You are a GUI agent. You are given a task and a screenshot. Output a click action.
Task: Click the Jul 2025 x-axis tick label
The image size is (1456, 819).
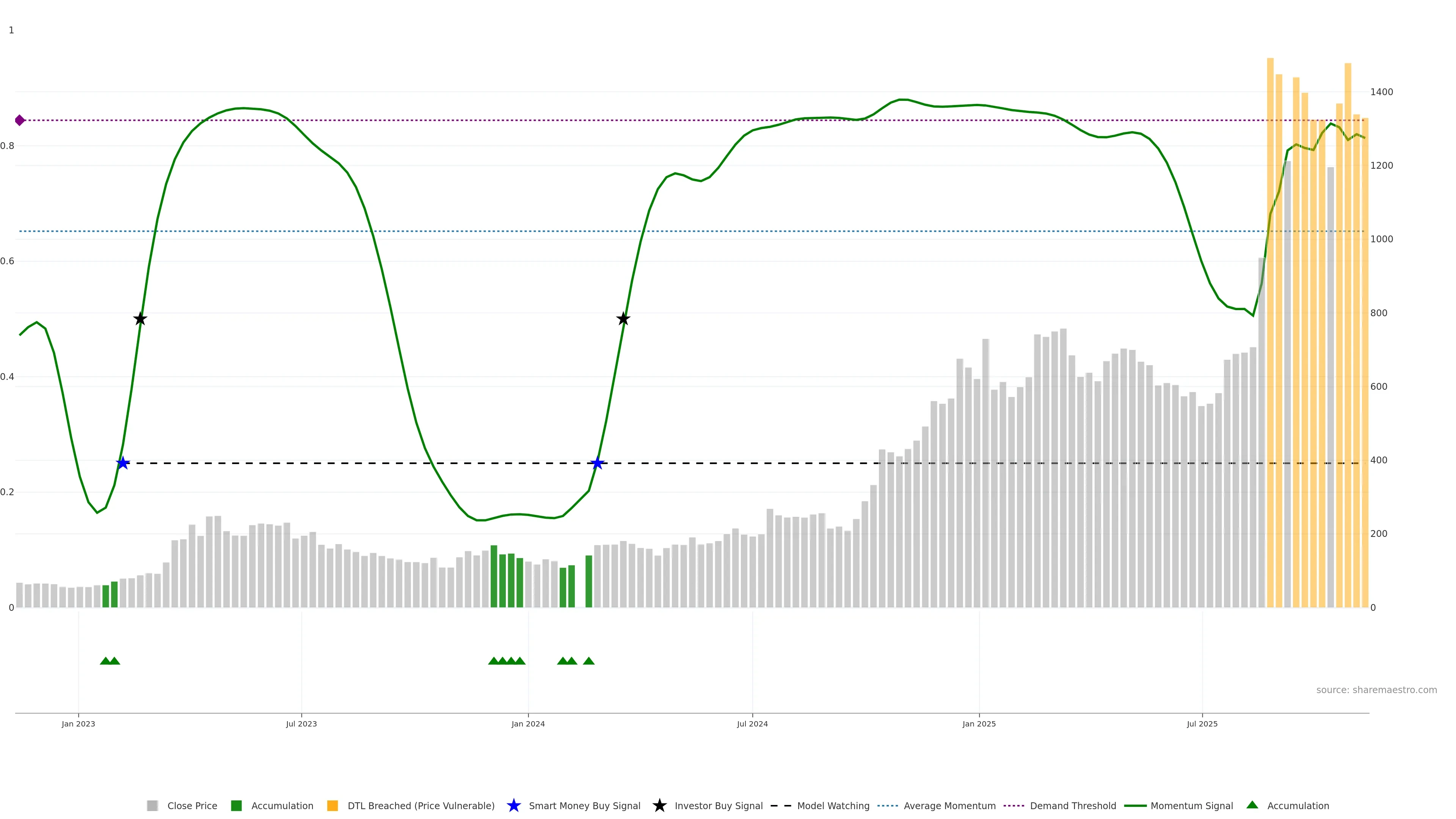(x=1202, y=724)
